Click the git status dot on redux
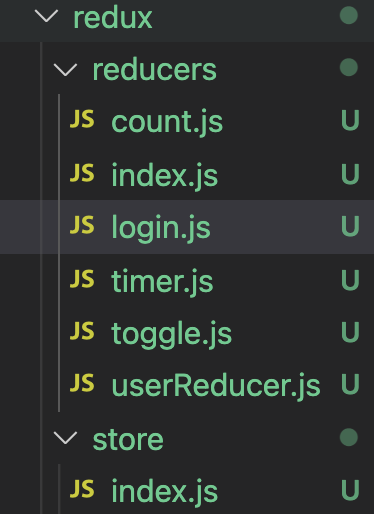 349,16
